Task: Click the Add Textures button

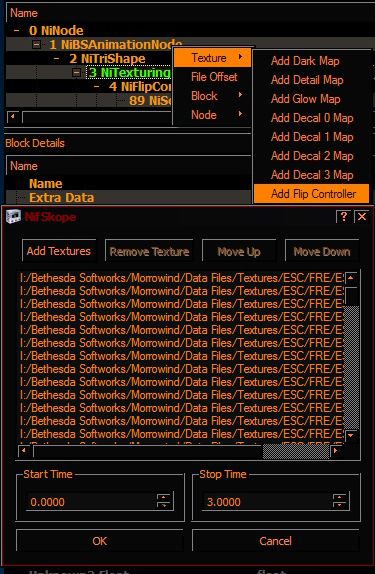Action: (59, 251)
